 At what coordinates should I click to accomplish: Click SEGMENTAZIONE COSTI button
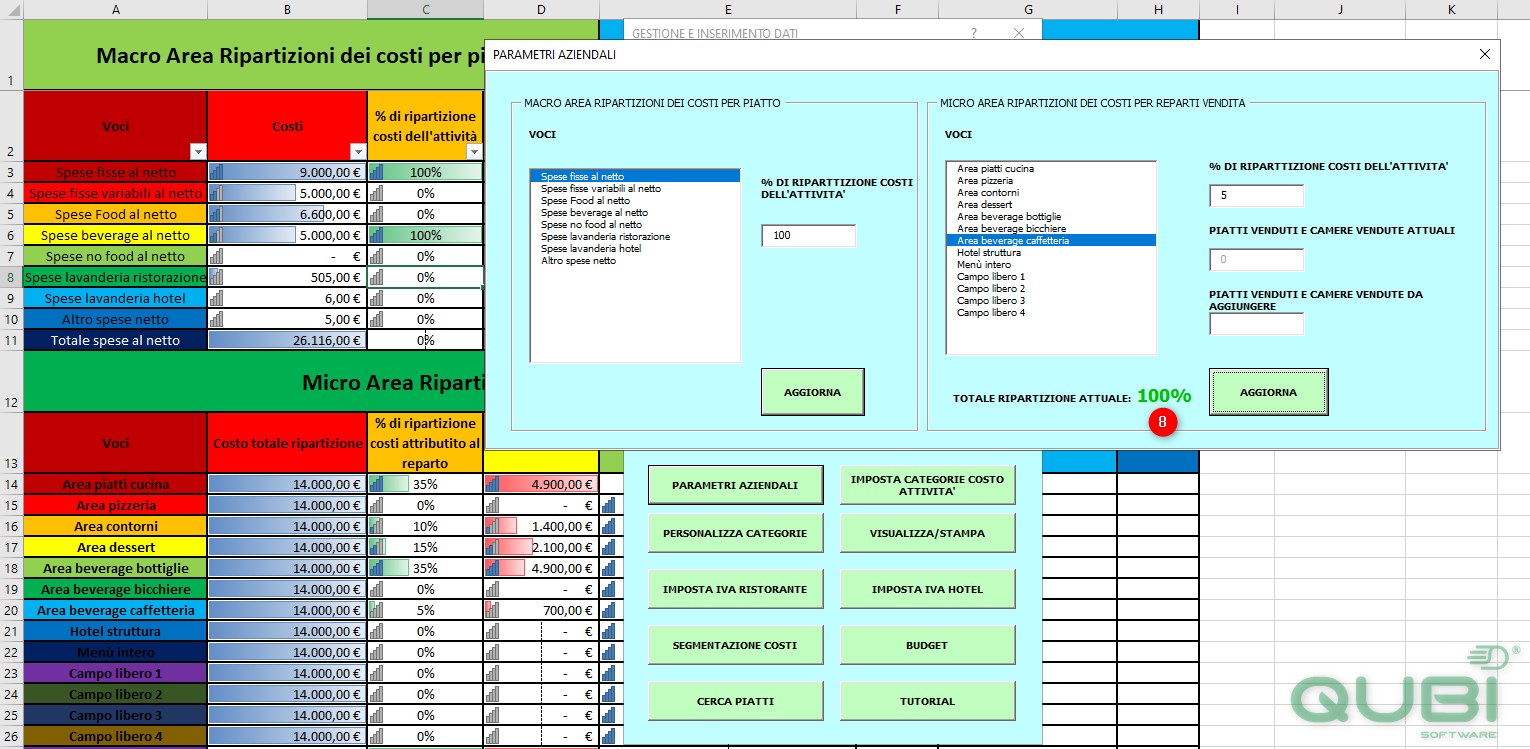tap(735, 645)
